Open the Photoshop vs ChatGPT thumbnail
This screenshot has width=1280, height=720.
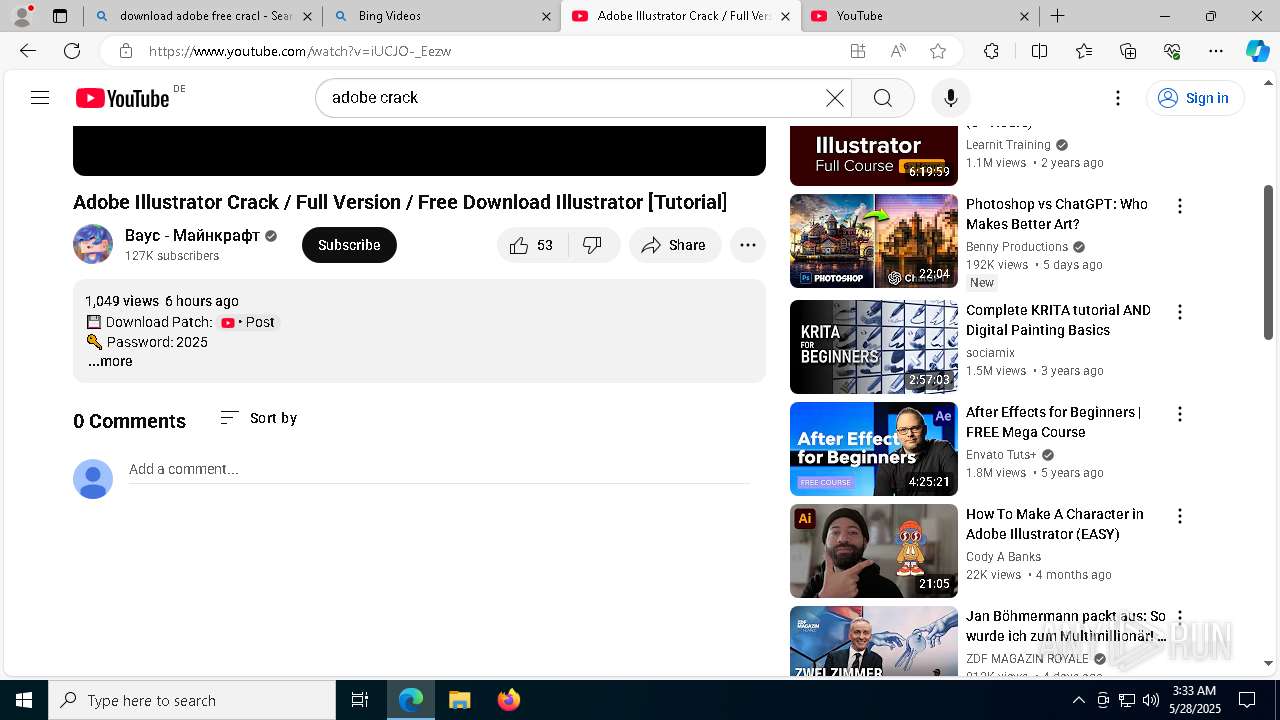tap(874, 241)
